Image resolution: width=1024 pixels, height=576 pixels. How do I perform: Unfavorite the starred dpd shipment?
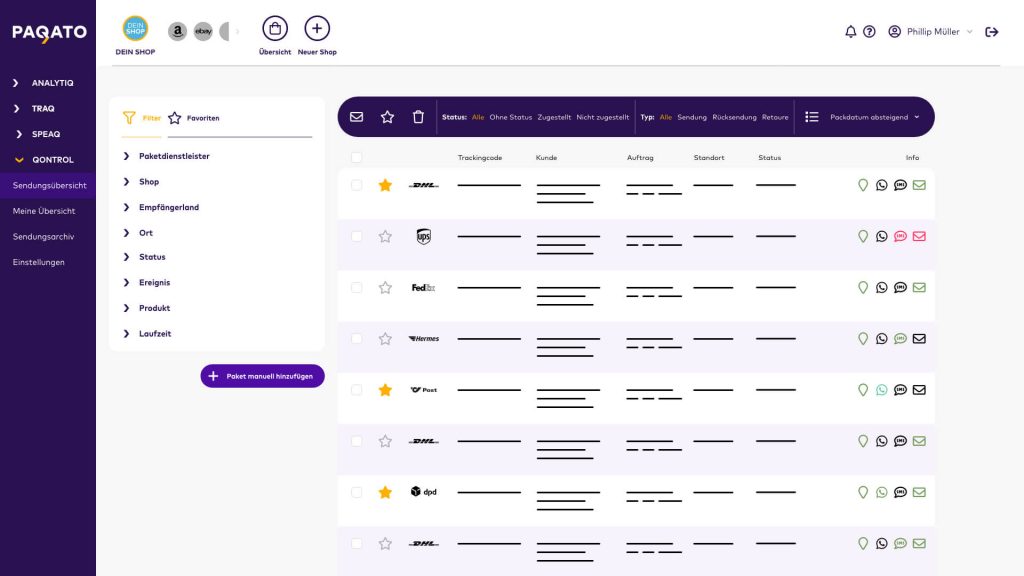tap(385, 492)
